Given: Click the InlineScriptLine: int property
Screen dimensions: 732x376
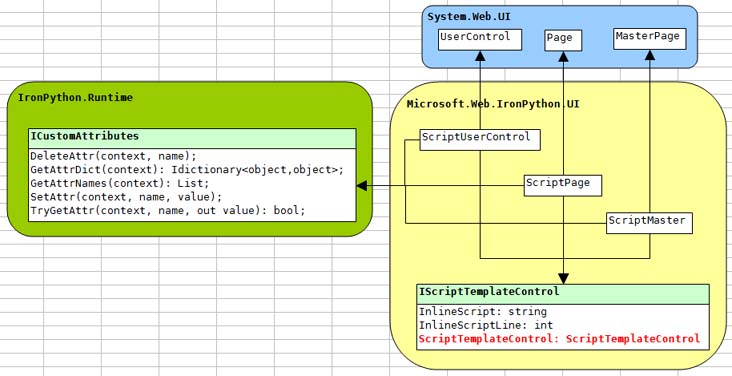Looking at the screenshot, I should click(486, 325).
